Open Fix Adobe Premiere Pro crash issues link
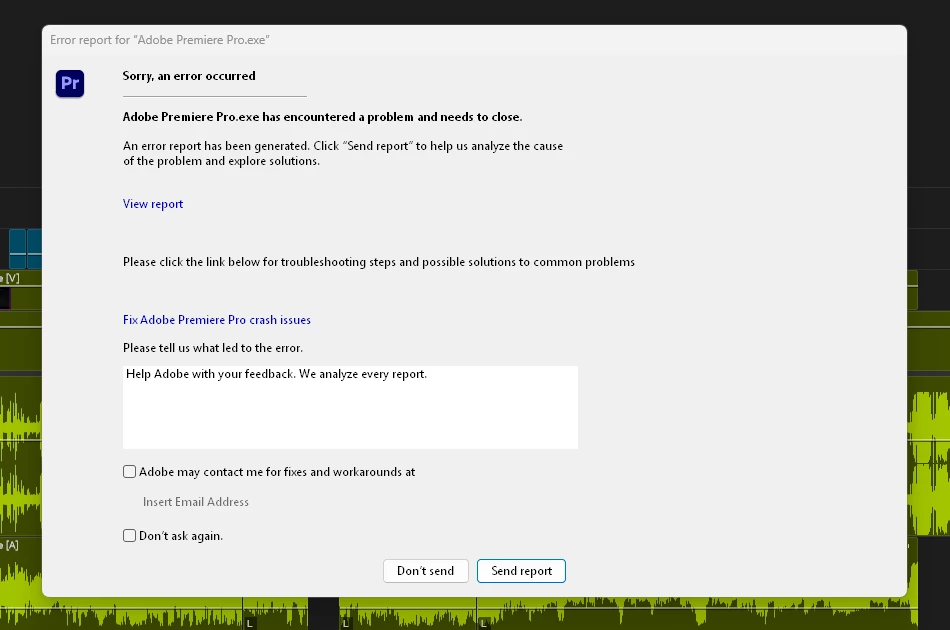950x630 pixels. 217,320
